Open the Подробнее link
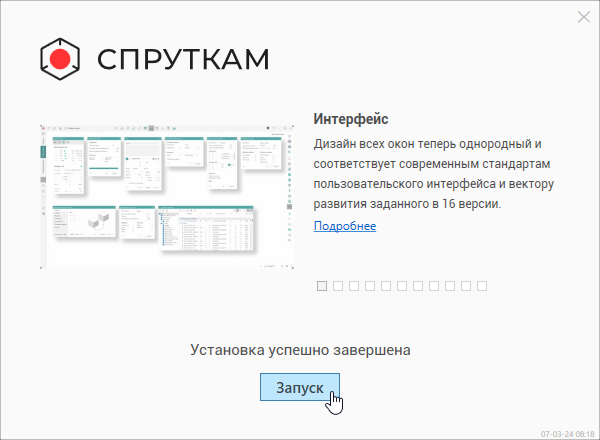600x440 pixels. click(345, 226)
